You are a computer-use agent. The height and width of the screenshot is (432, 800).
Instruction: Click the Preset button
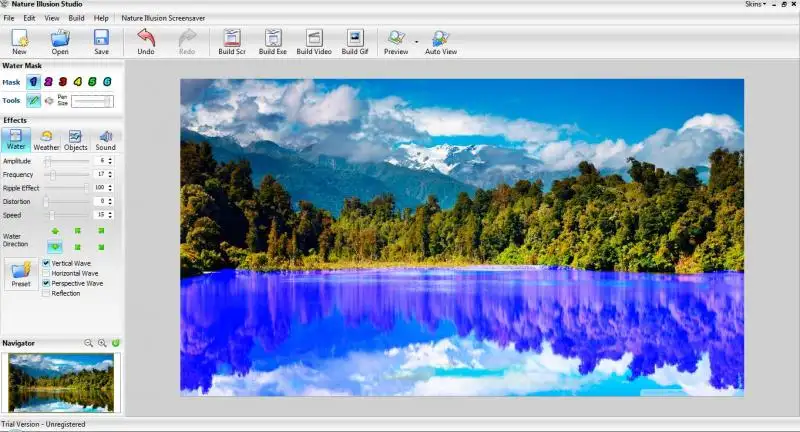coord(20,273)
